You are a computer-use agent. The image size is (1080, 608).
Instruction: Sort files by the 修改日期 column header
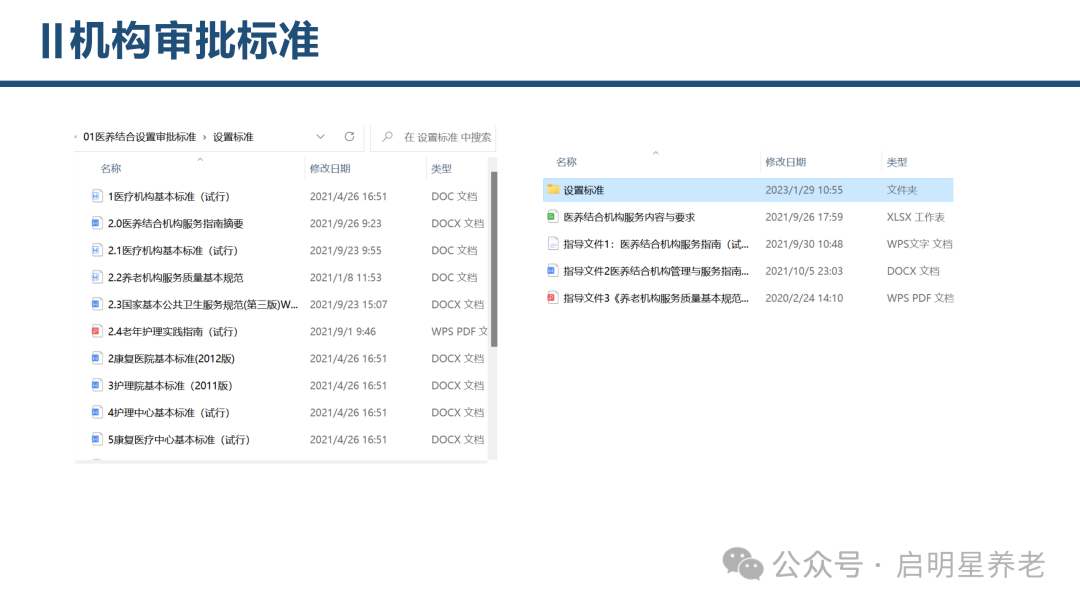click(x=332, y=168)
